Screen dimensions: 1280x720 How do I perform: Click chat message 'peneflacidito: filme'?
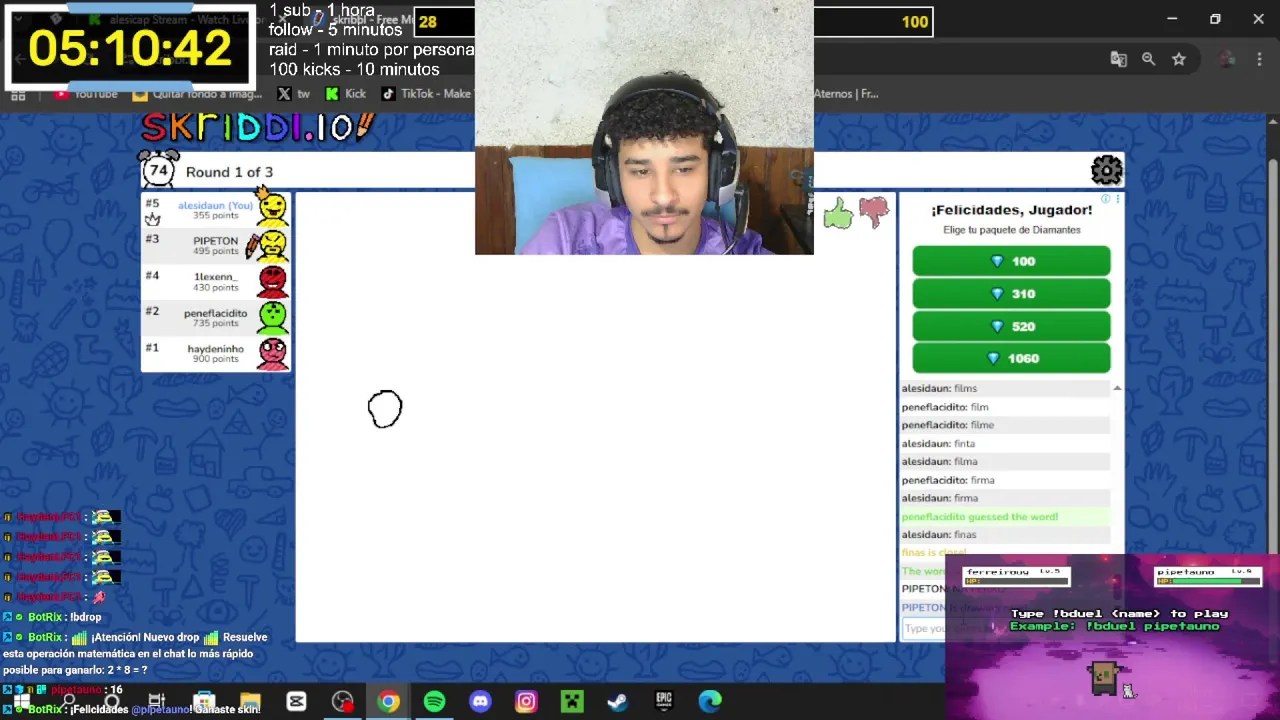click(x=948, y=425)
